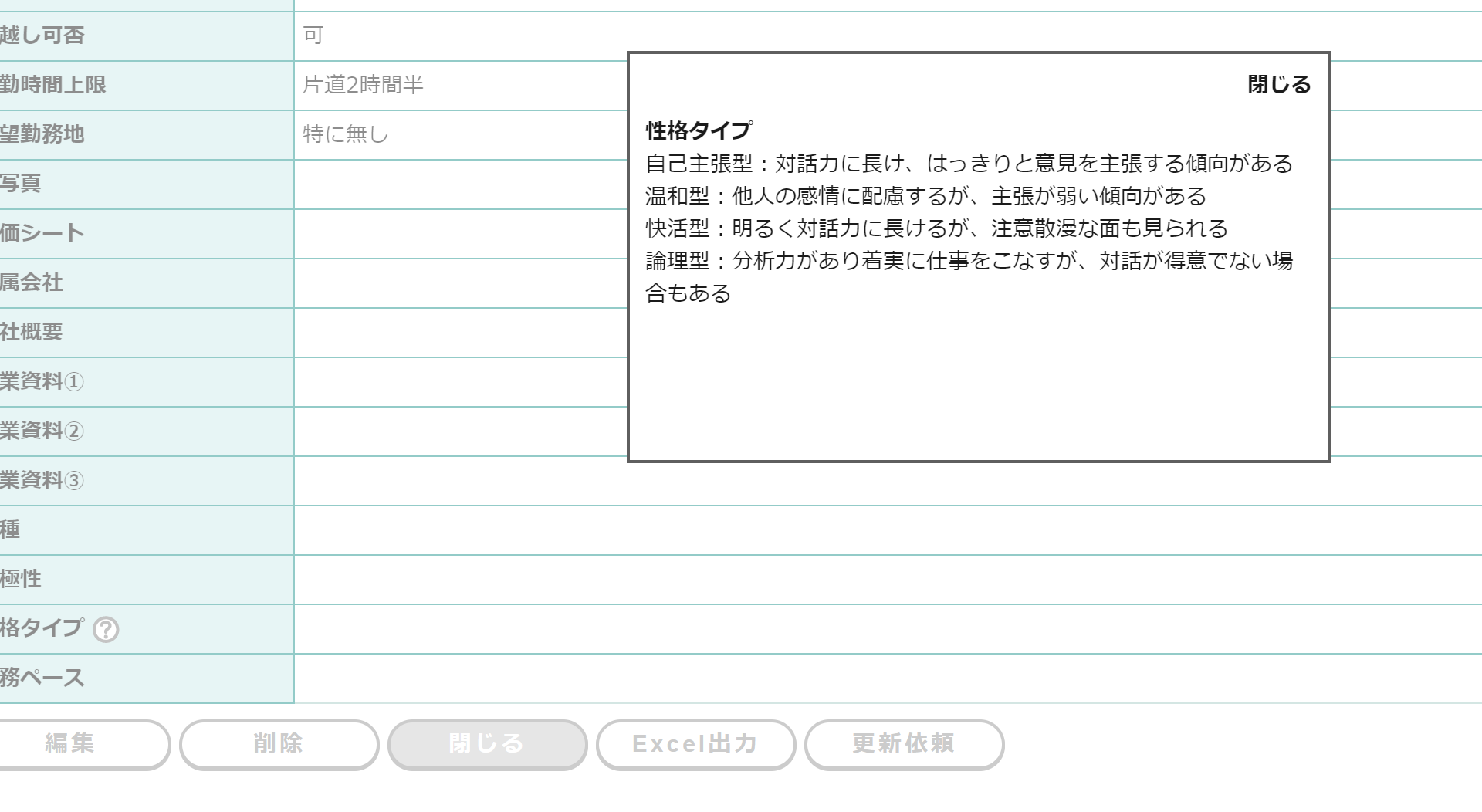
Task: Click the 社概要 row label
Action: [x=32, y=332]
